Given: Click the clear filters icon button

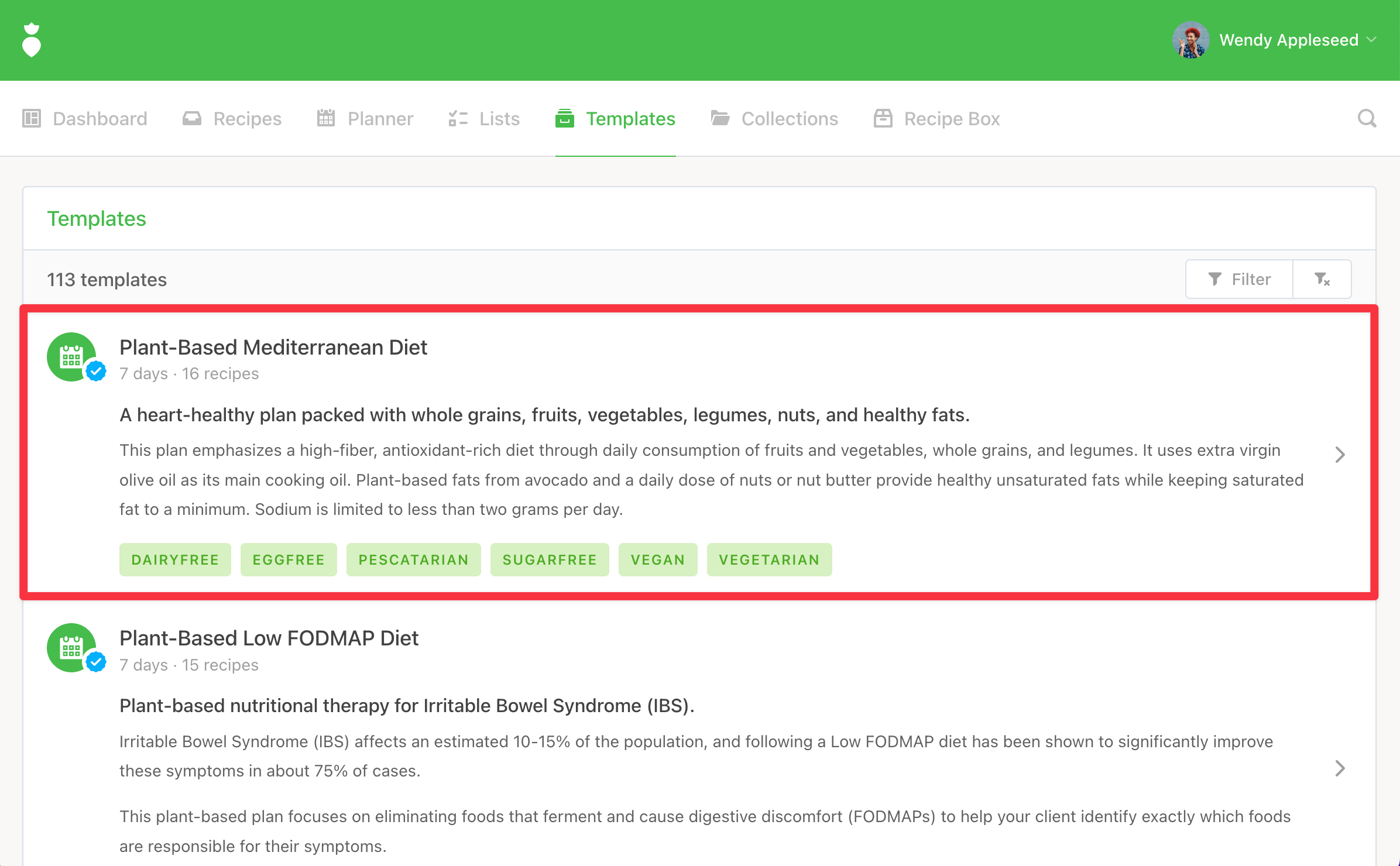Looking at the screenshot, I should click(x=1322, y=279).
